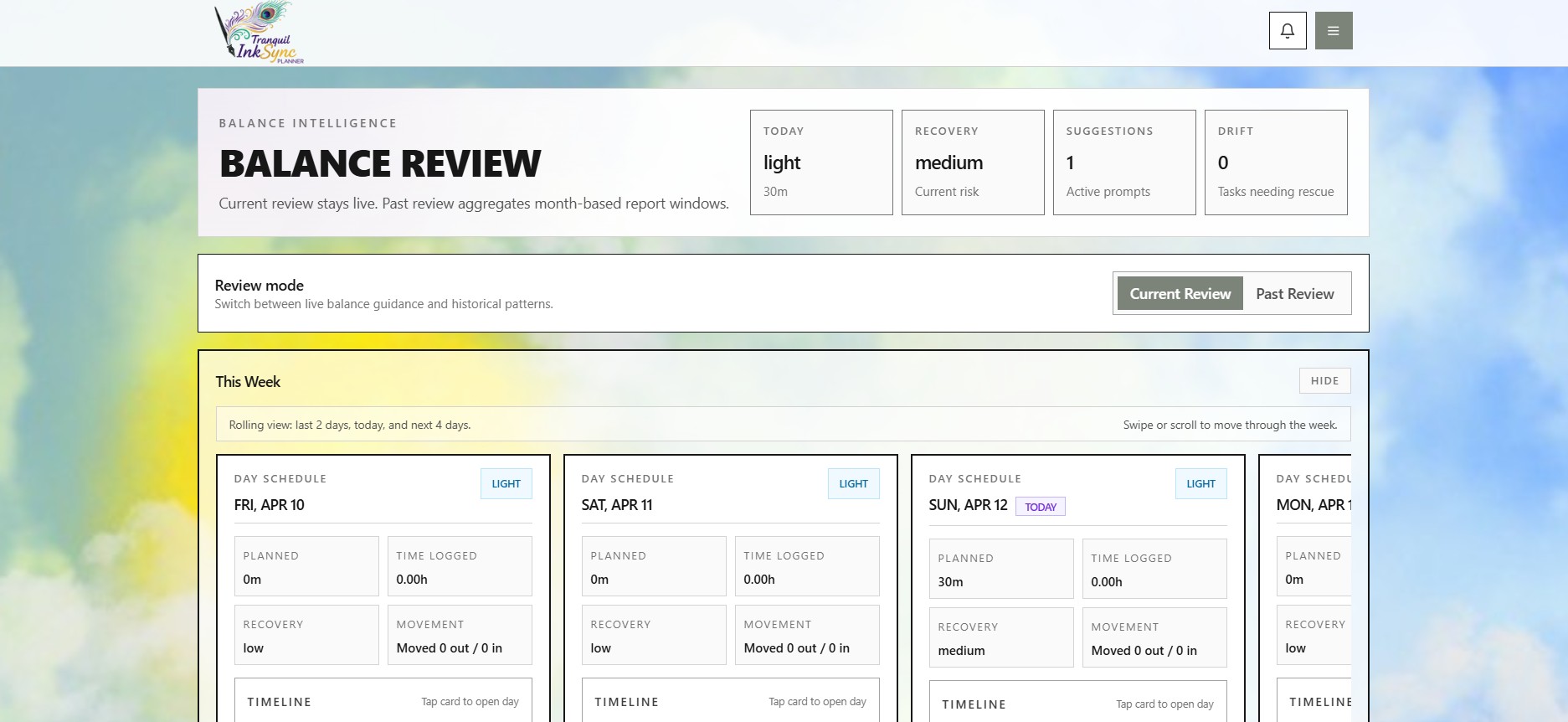The width and height of the screenshot is (1568, 722).
Task: Switch to Current Review mode
Action: point(1180,294)
